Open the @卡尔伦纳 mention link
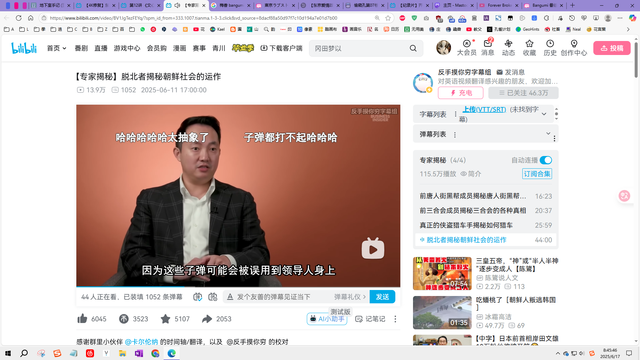Screen dimensions: 640x360 coord(141,342)
